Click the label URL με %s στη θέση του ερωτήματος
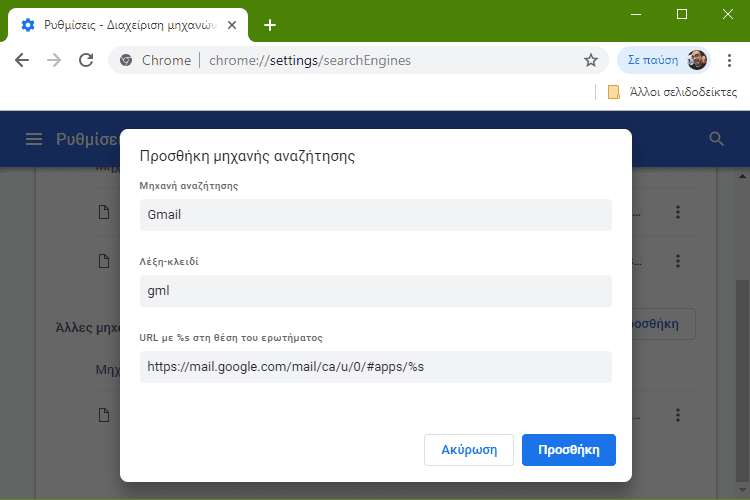 [x=231, y=338]
